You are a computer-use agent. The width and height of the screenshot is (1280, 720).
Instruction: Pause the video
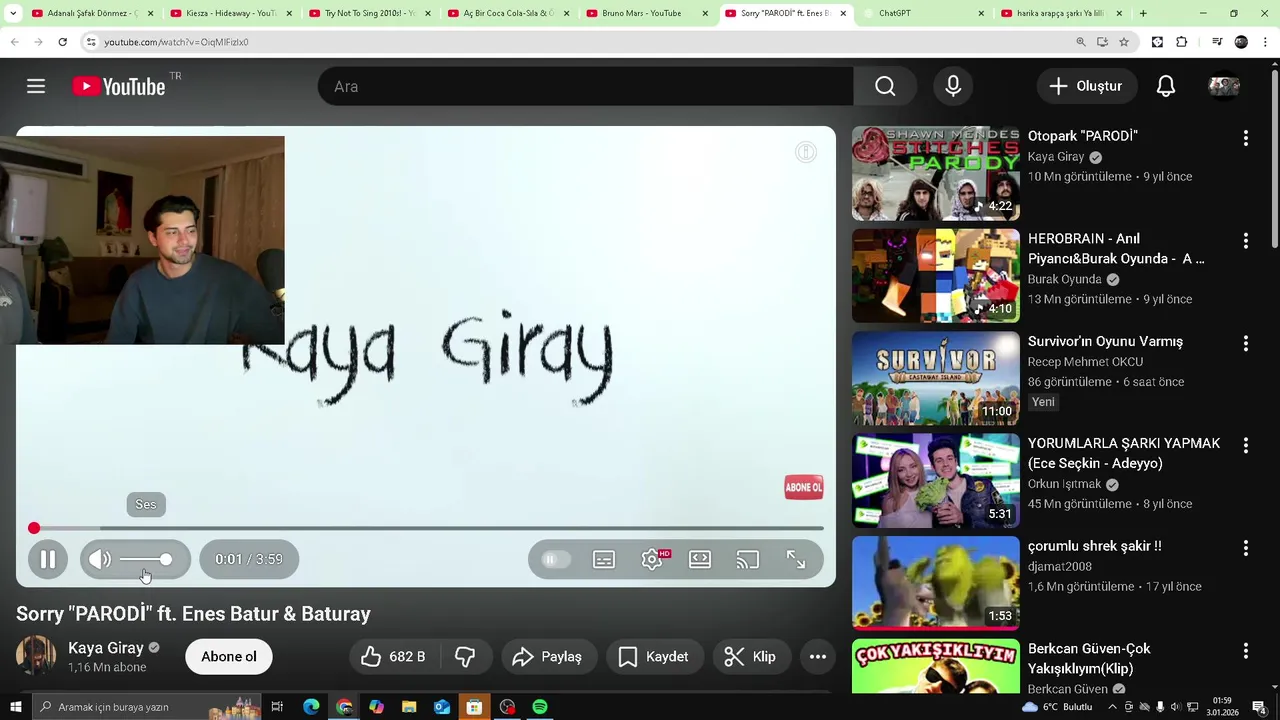pos(47,559)
